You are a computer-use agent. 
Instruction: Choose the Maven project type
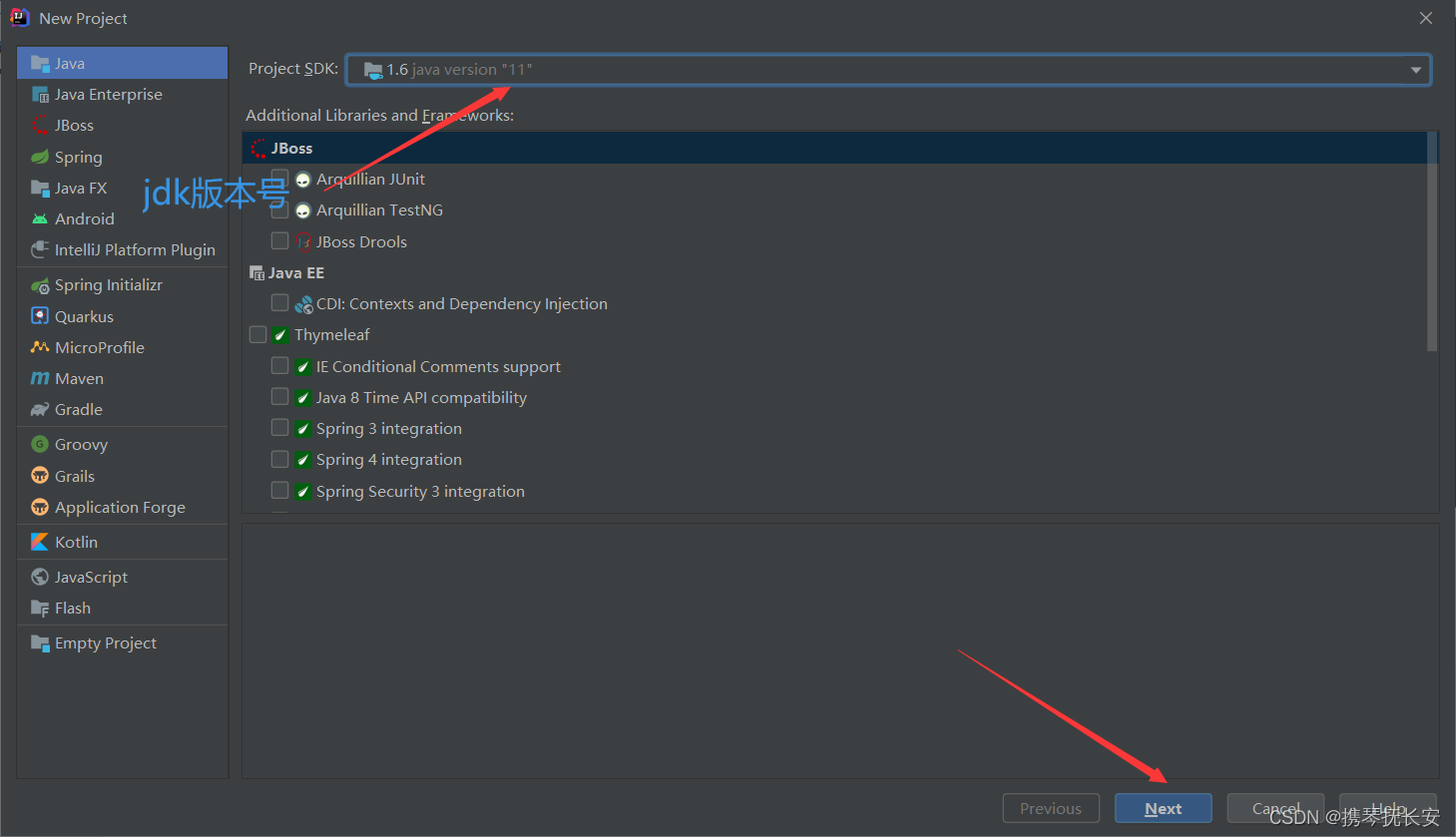click(122, 379)
